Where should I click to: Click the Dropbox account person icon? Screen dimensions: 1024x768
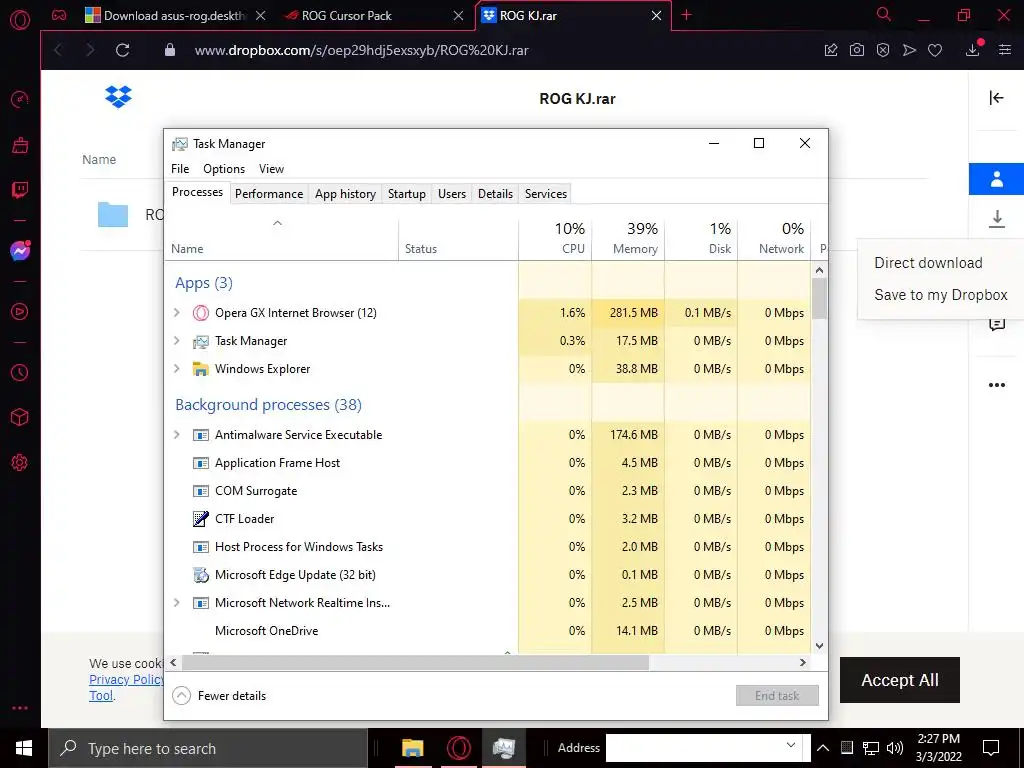point(997,179)
